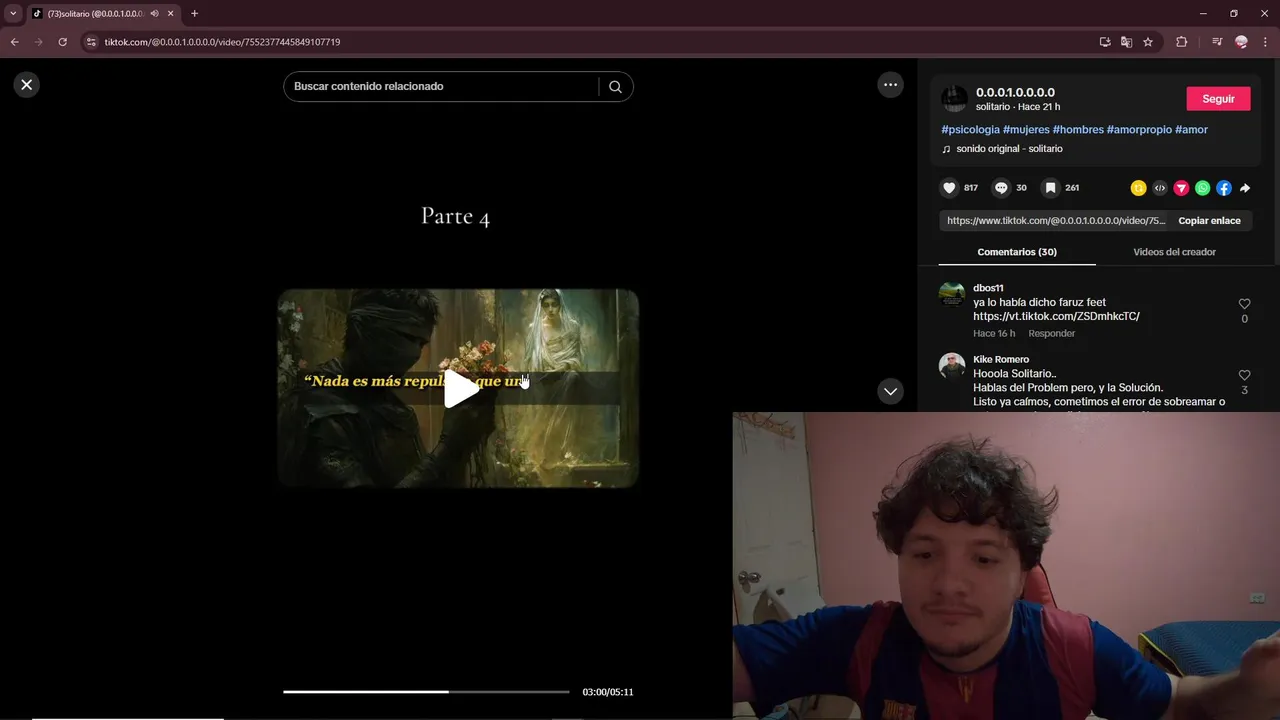Open the vt.tiktok.com link in comment

[1056, 317]
